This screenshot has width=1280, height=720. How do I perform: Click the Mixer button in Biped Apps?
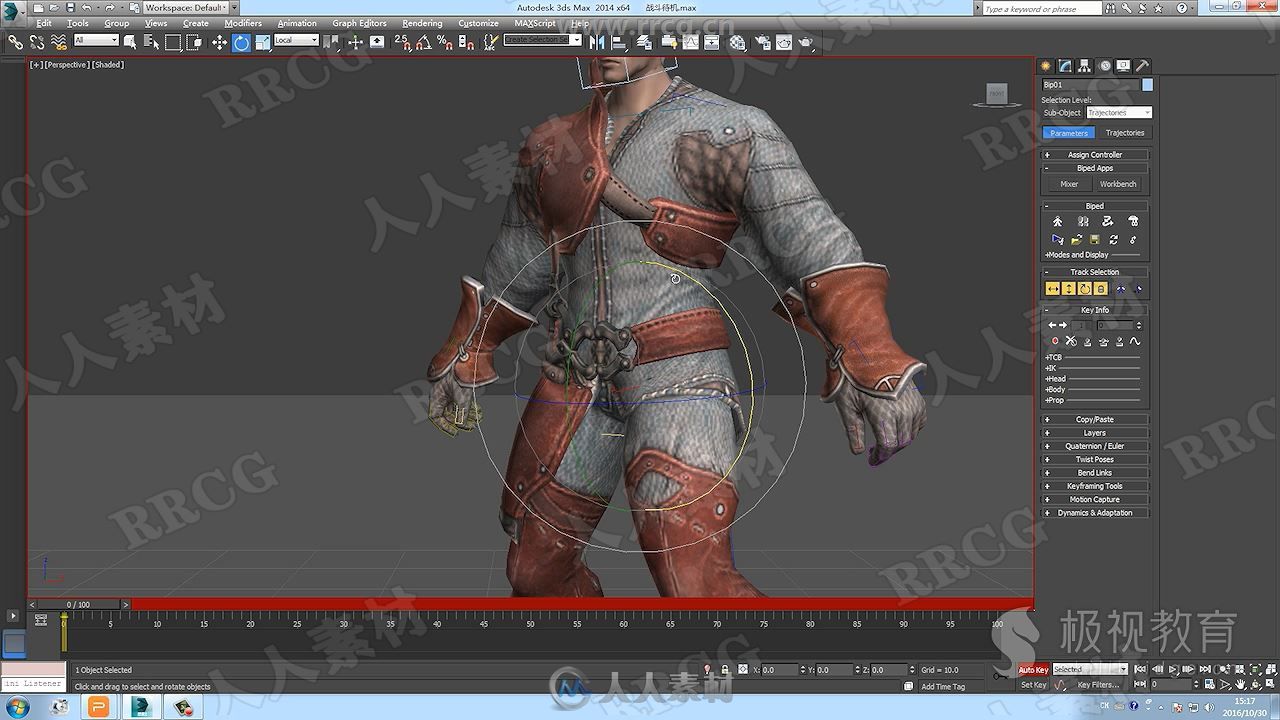[1069, 184]
